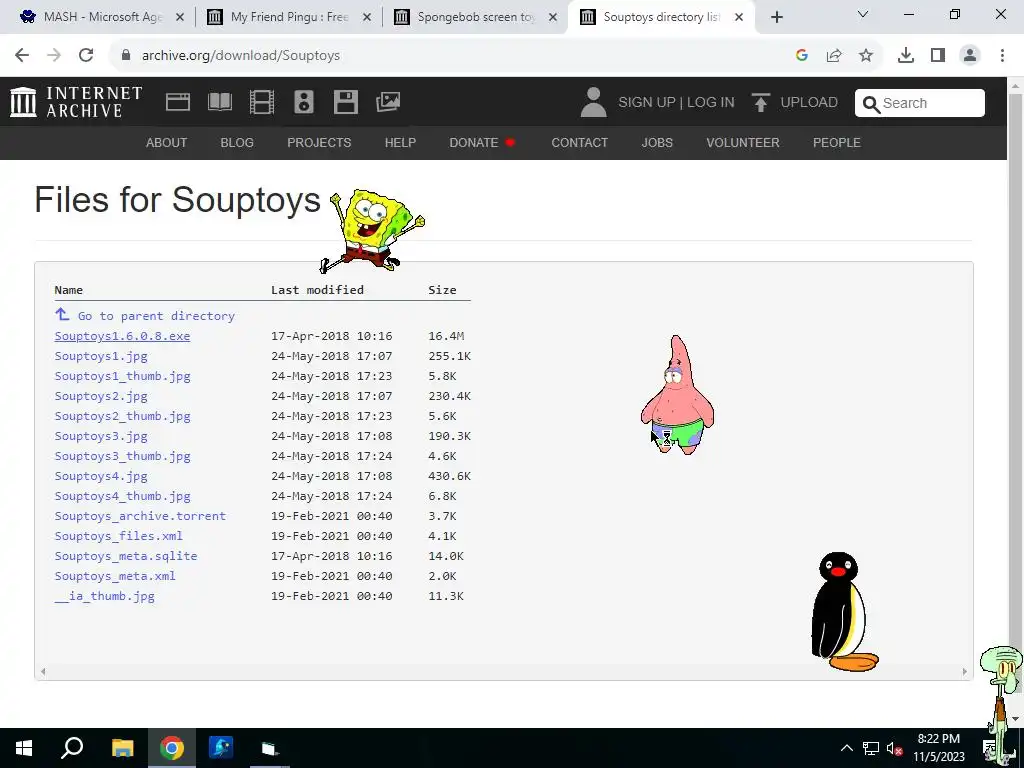This screenshot has height=768, width=1024.
Task: Toggle Chrome side panel icon
Action: [938, 56]
